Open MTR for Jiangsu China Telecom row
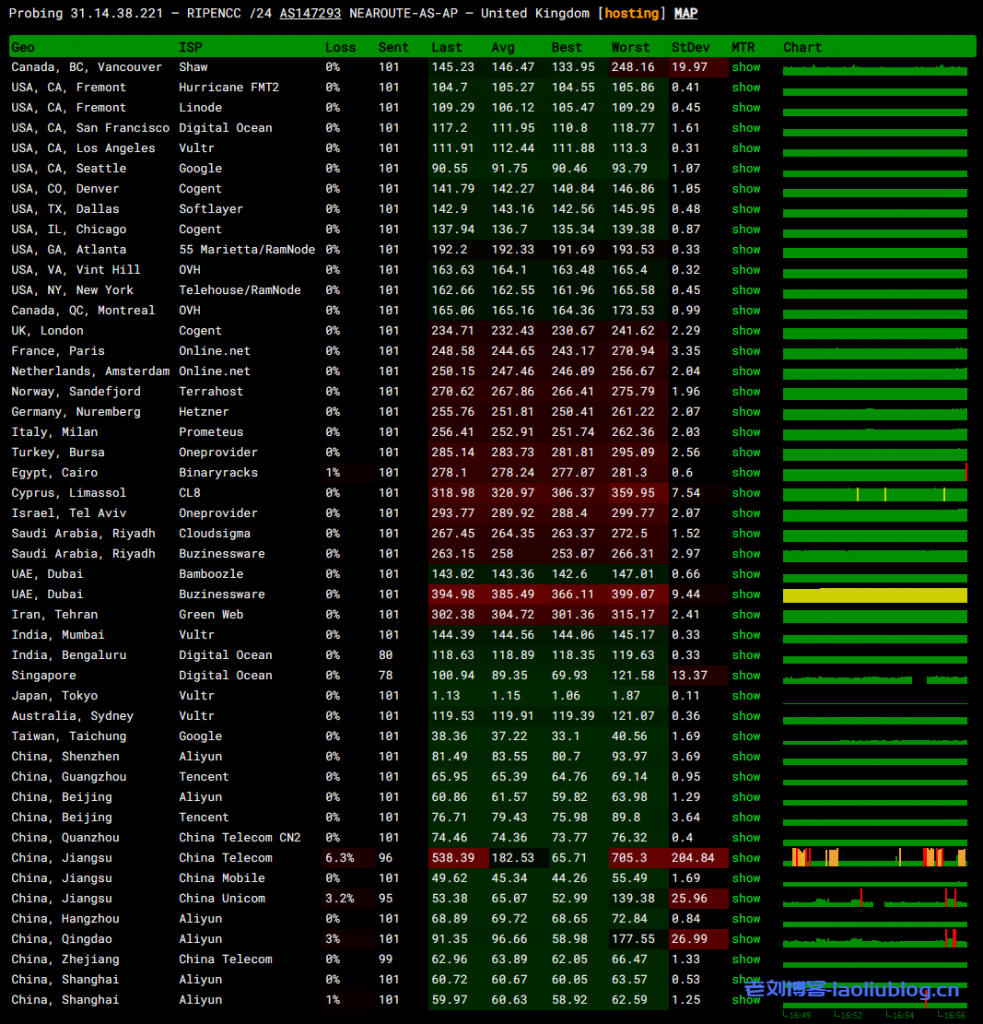The width and height of the screenshot is (983, 1024). [x=745, y=858]
